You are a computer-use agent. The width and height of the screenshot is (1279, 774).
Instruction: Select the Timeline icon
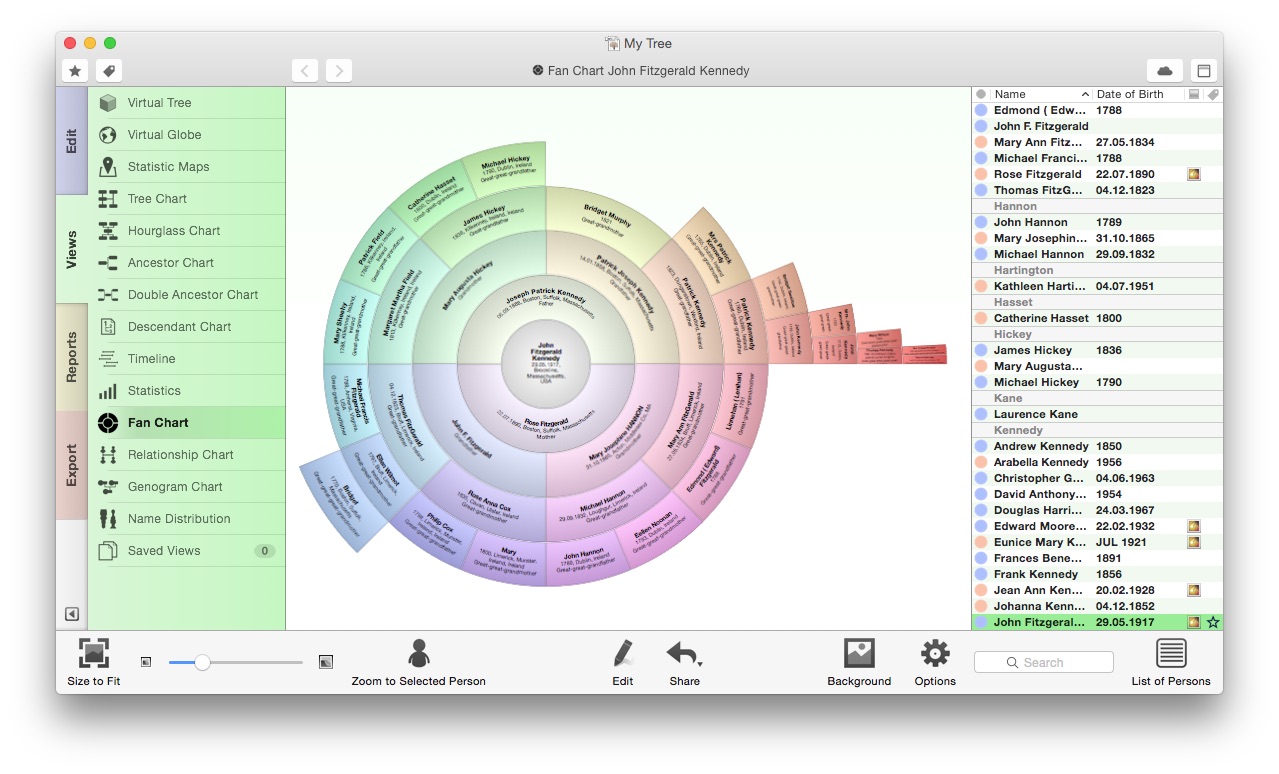click(x=108, y=359)
